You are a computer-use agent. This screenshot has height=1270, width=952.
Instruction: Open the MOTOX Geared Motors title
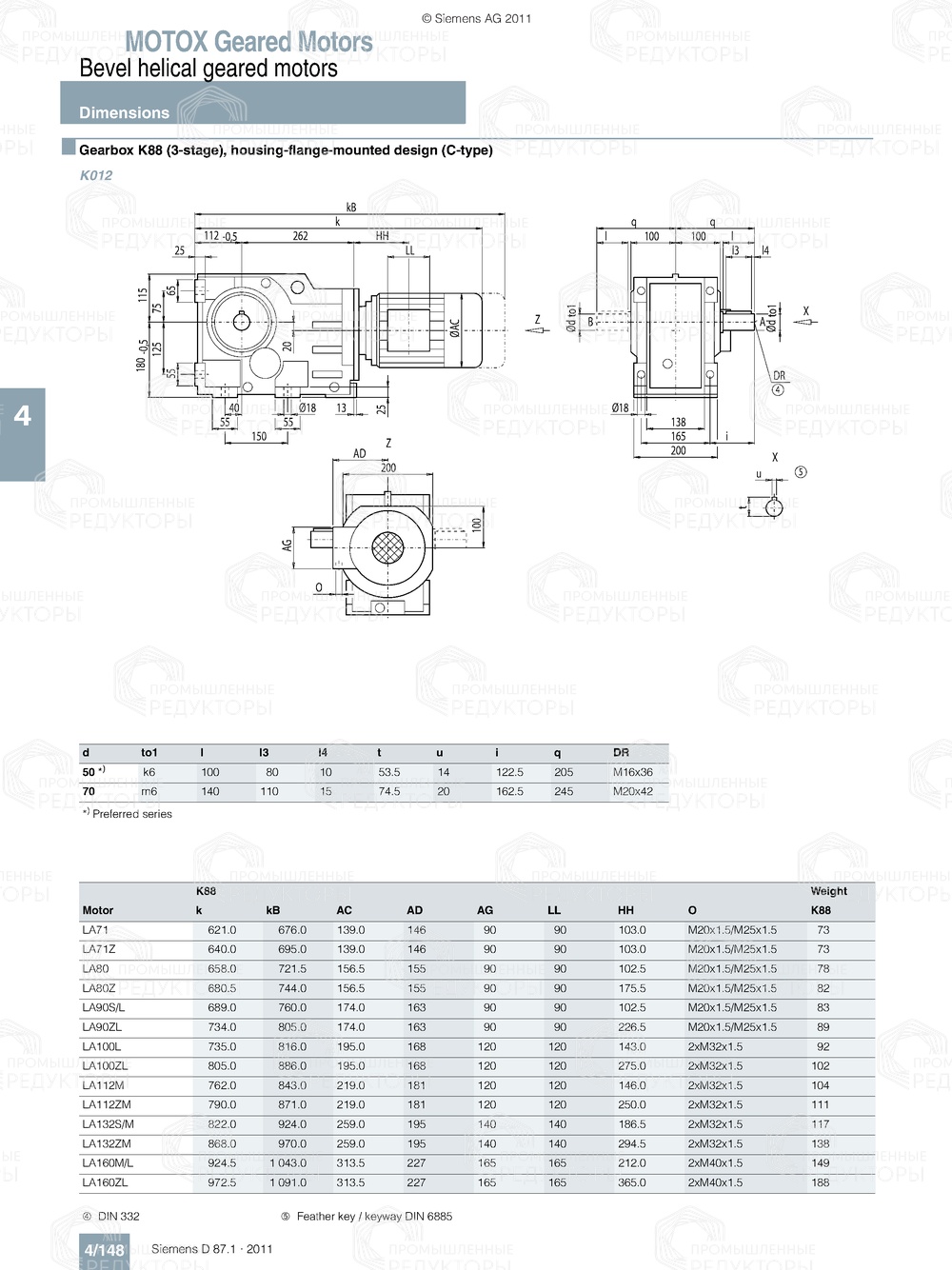coord(249,42)
